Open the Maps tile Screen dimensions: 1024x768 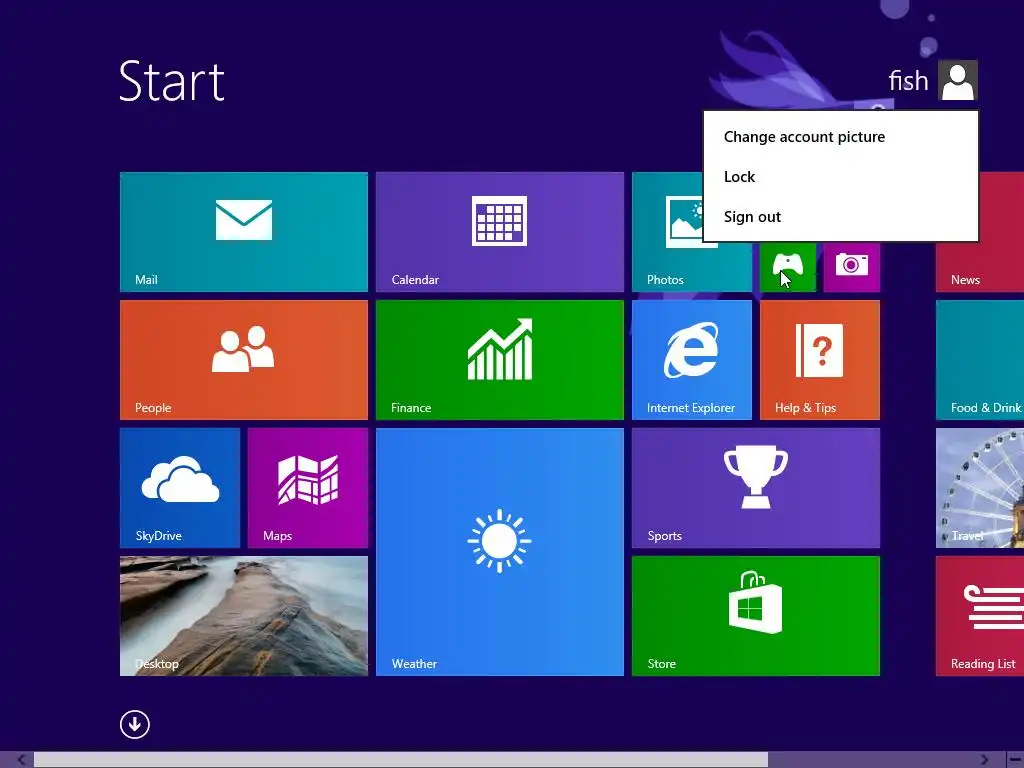308,488
